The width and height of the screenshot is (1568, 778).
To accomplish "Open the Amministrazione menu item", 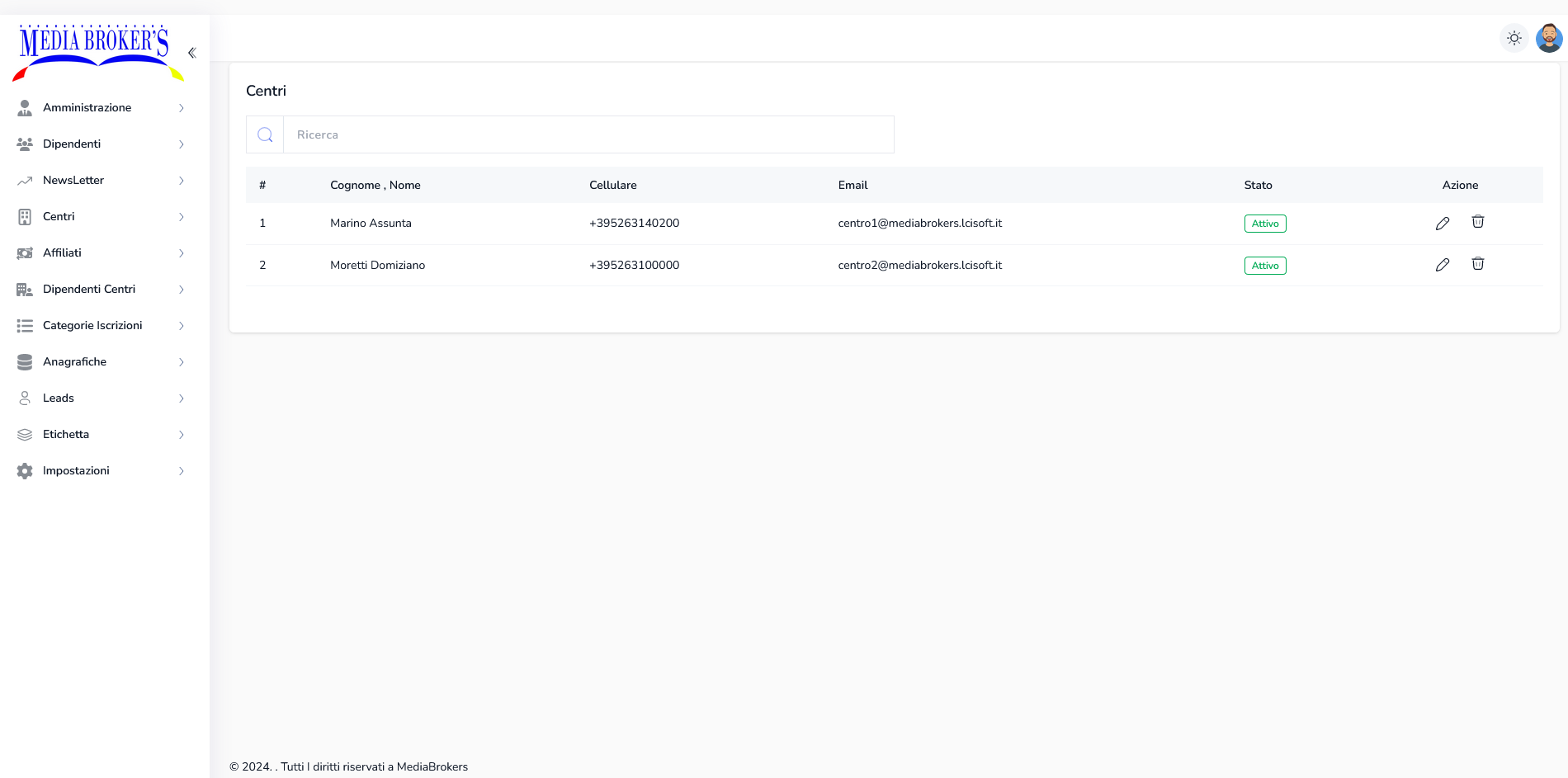I will click(87, 107).
